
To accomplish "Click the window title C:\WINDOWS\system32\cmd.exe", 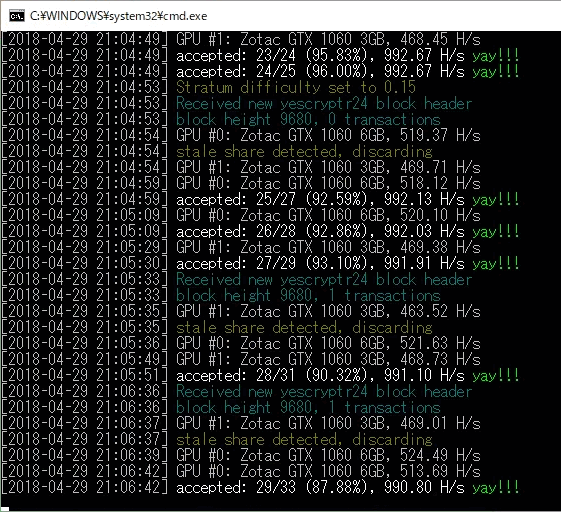I will 118,16.
